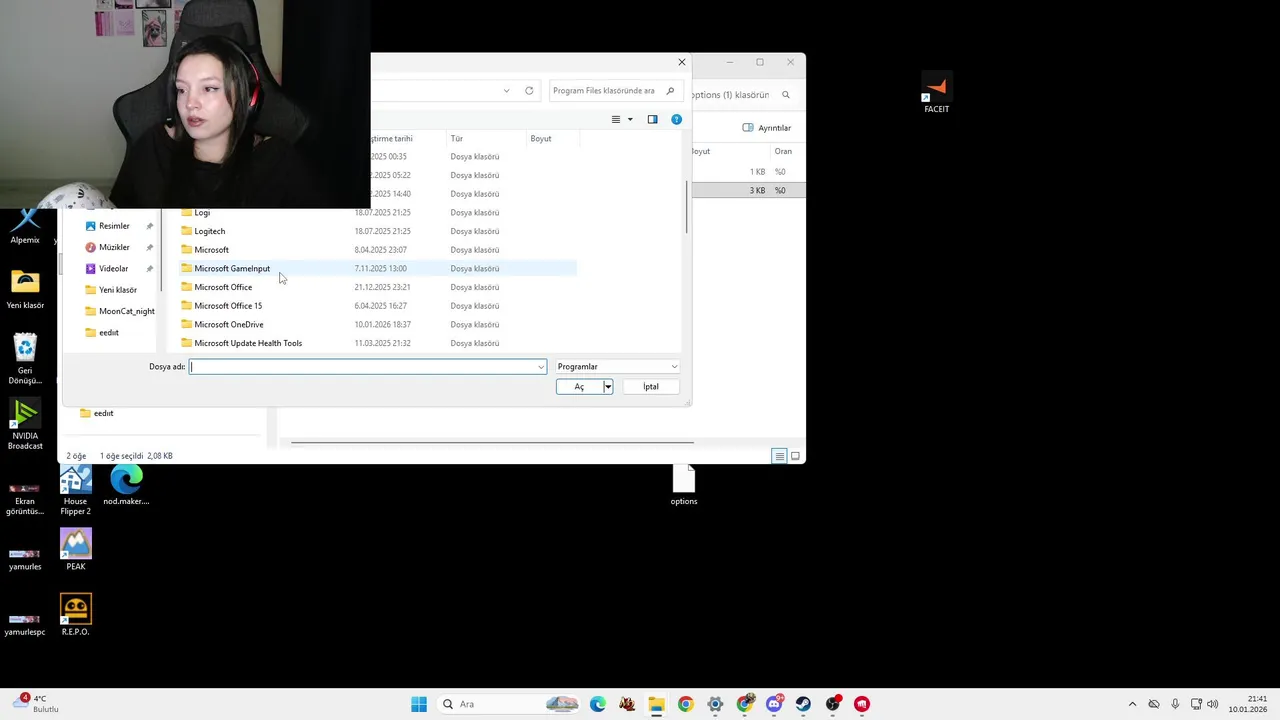Open MoonCat_night in the dialog sidebar
The image size is (1280, 720).
[126, 311]
